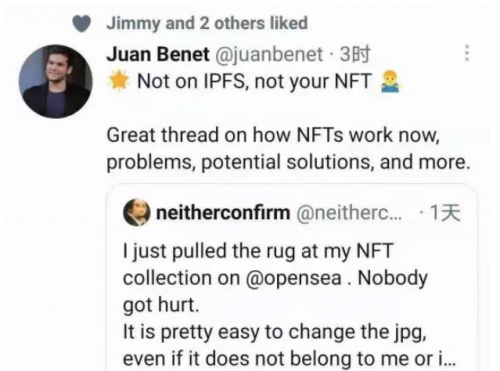Open neitherconfirm's small avatar
This screenshot has height=371, width=500.
(x=137, y=212)
